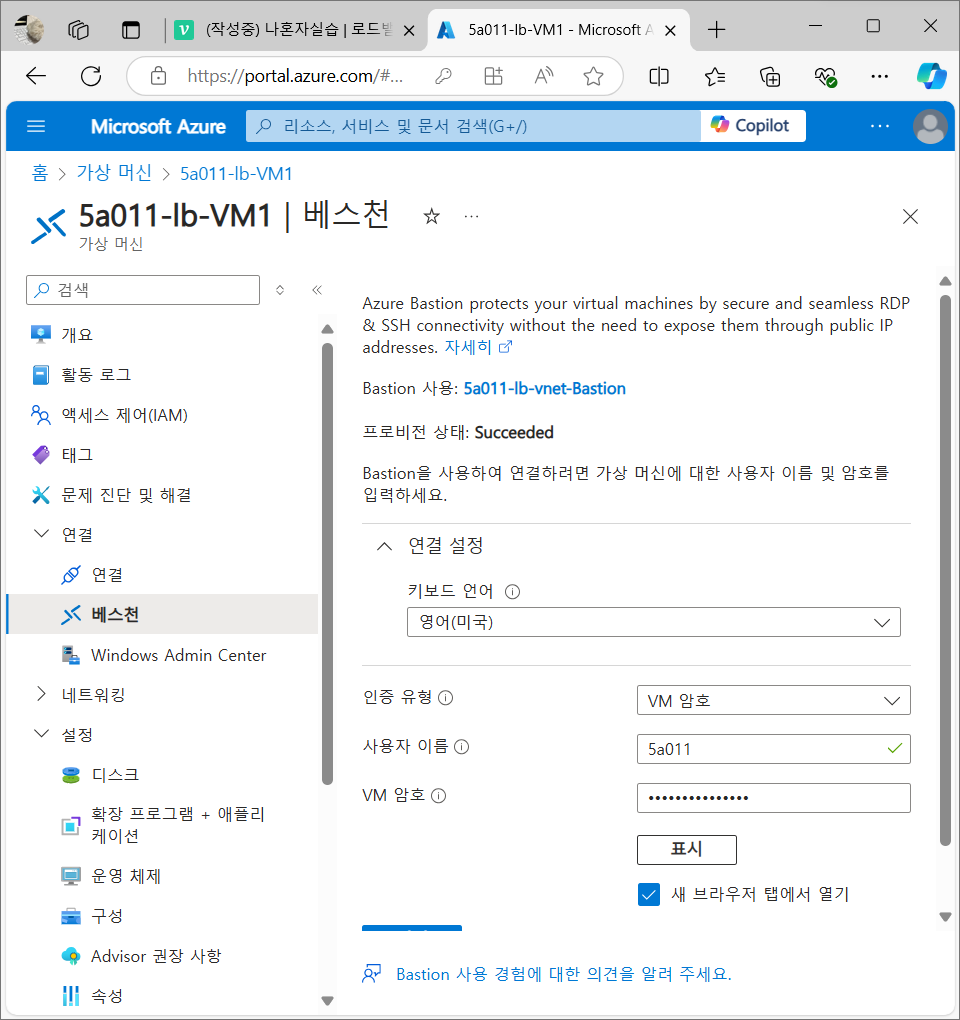
Task: Expand the 네트워킹 group in the sidebar
Action: (x=42, y=694)
